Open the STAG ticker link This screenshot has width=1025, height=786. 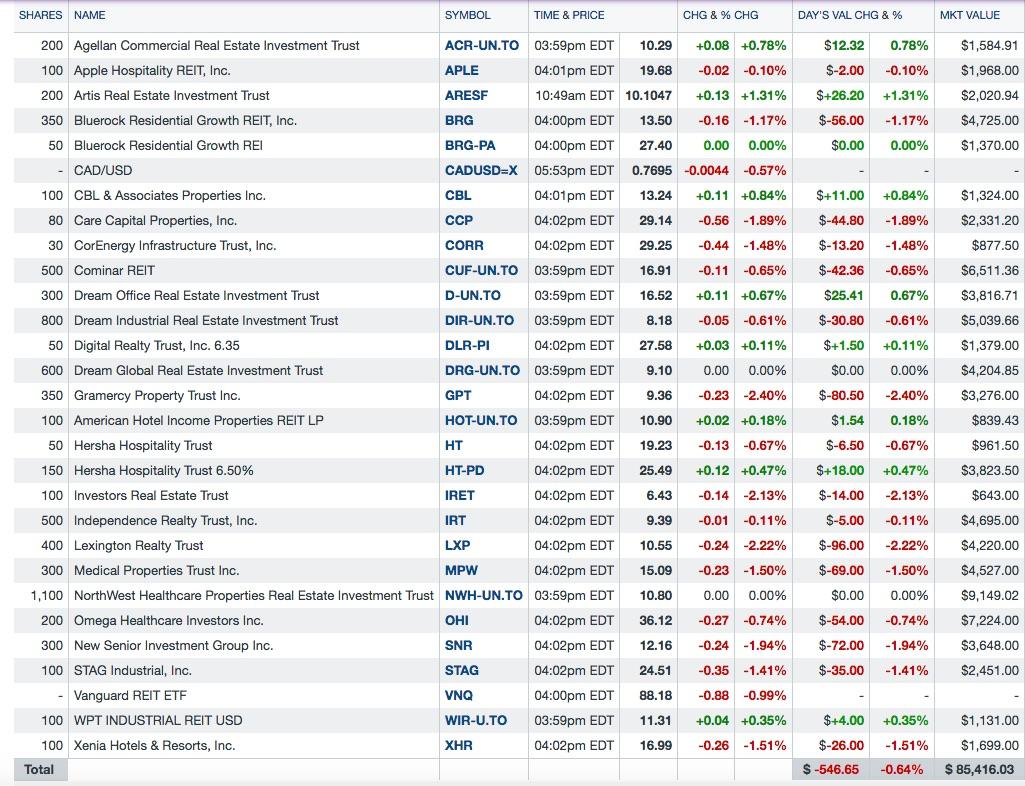[462, 671]
